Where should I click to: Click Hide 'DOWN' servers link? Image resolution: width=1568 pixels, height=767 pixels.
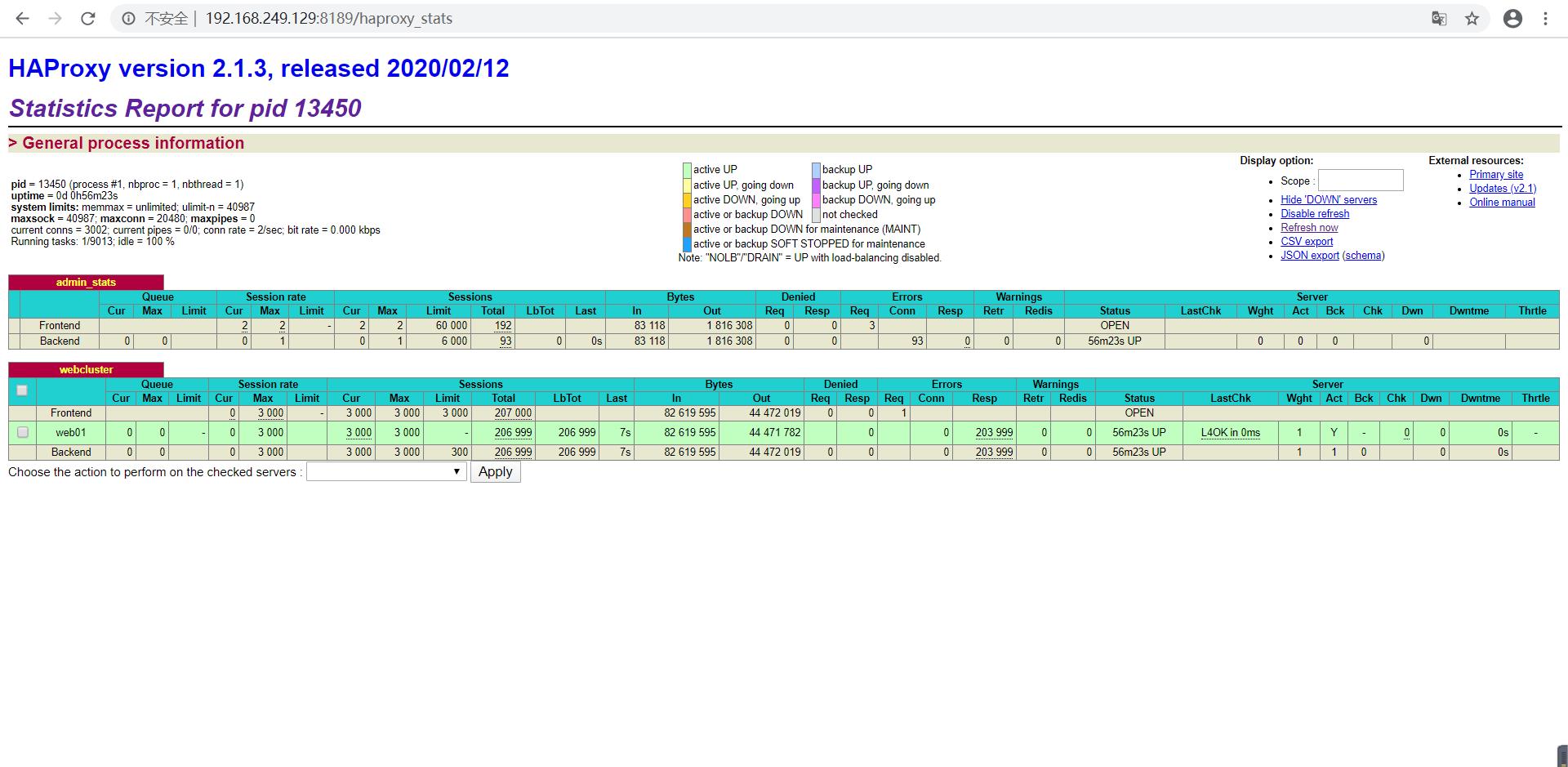pyautogui.click(x=1329, y=200)
